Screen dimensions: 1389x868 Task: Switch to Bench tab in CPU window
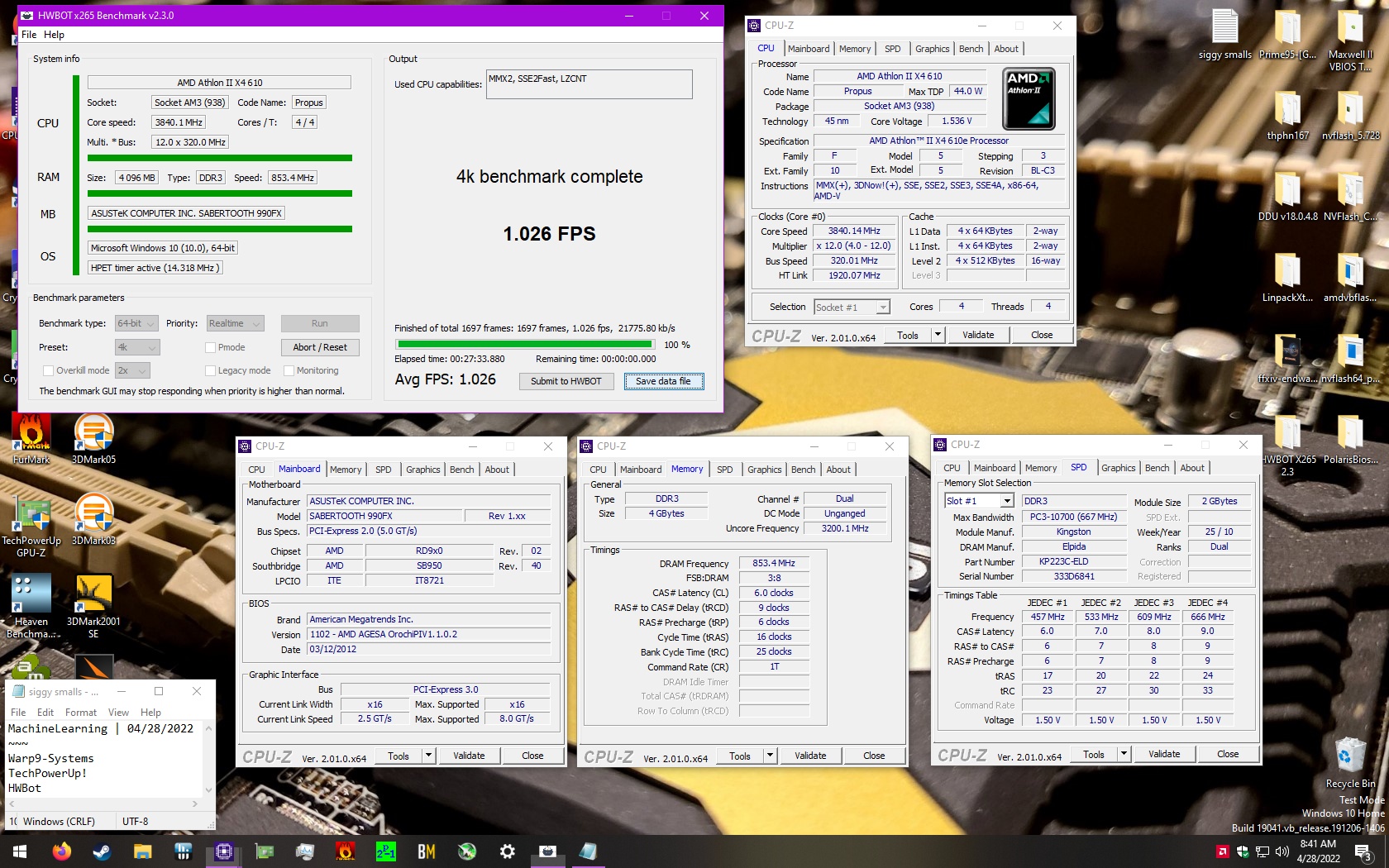[971, 49]
